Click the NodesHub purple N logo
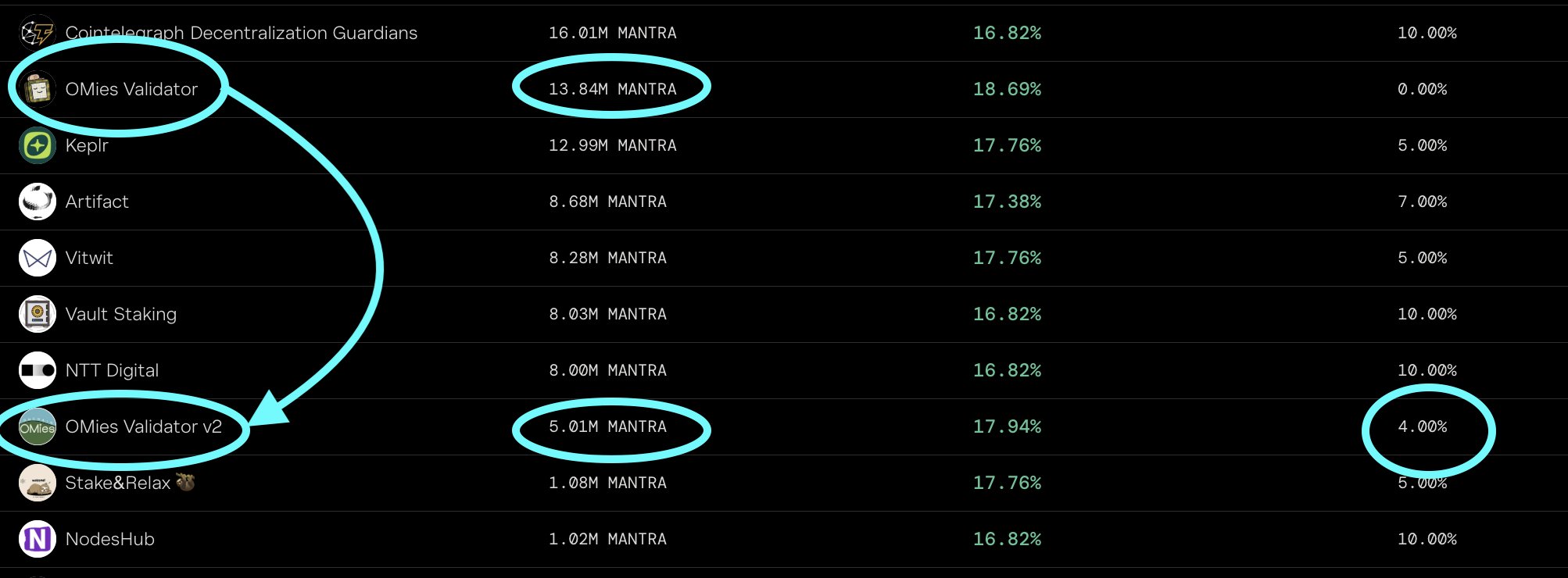The width and height of the screenshot is (1568, 578). point(37,539)
